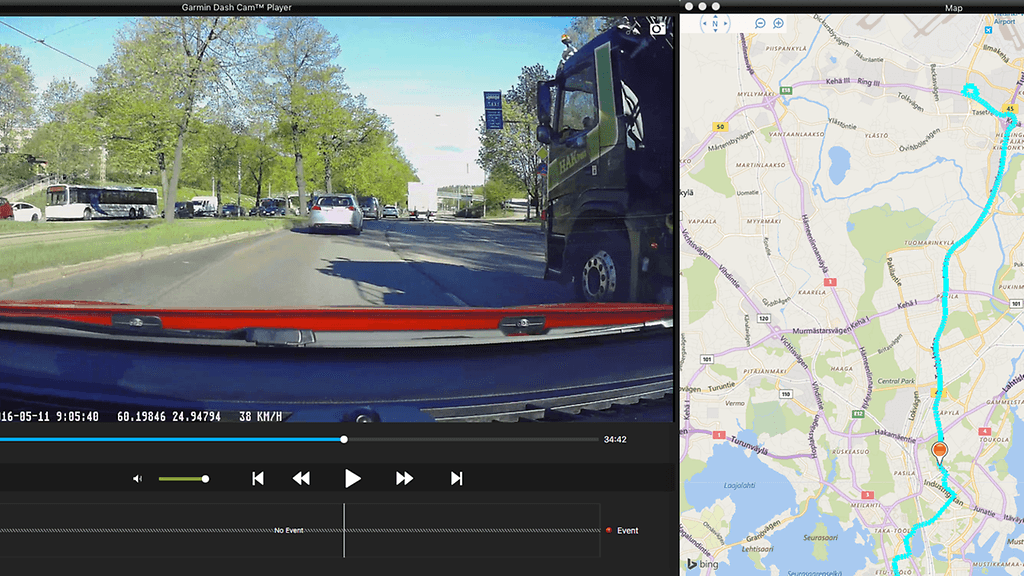Click the rewind double-arrow button
The image size is (1024, 576).
(x=301, y=479)
